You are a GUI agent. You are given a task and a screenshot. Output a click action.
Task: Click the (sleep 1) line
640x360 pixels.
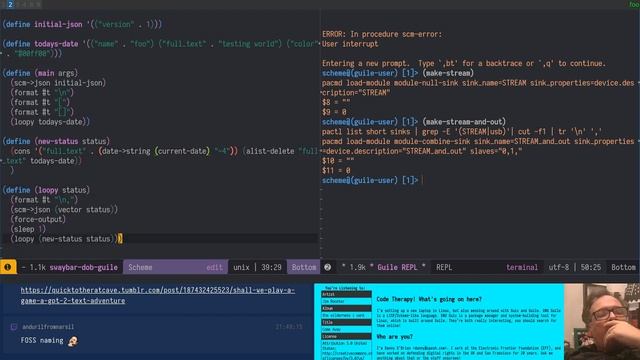[28, 229]
